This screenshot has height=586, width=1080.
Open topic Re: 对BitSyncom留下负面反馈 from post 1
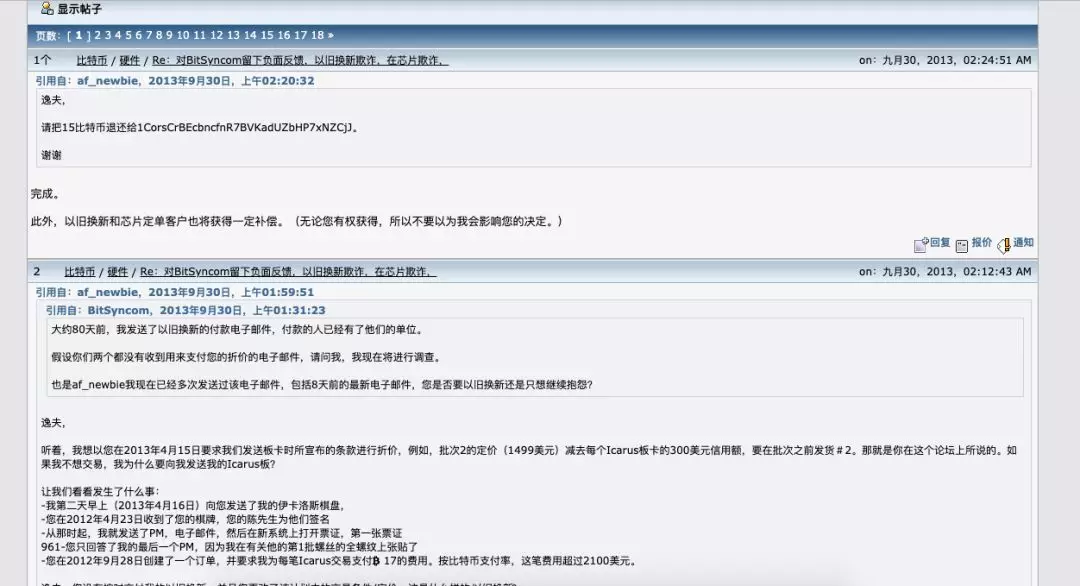300,59
